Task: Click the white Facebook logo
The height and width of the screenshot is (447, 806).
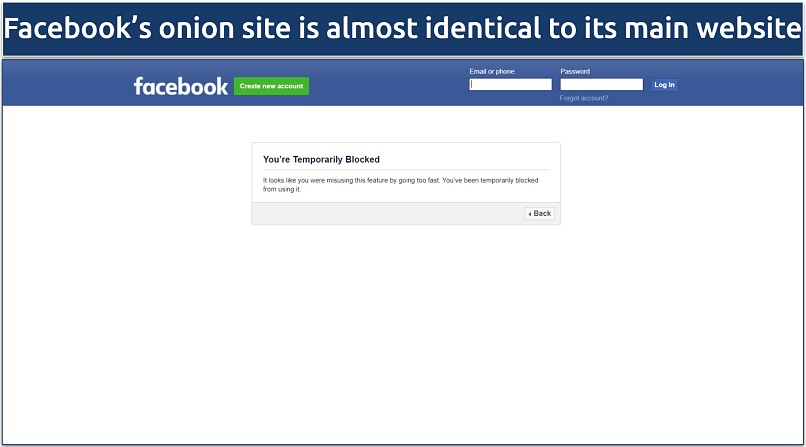Action: coord(181,86)
